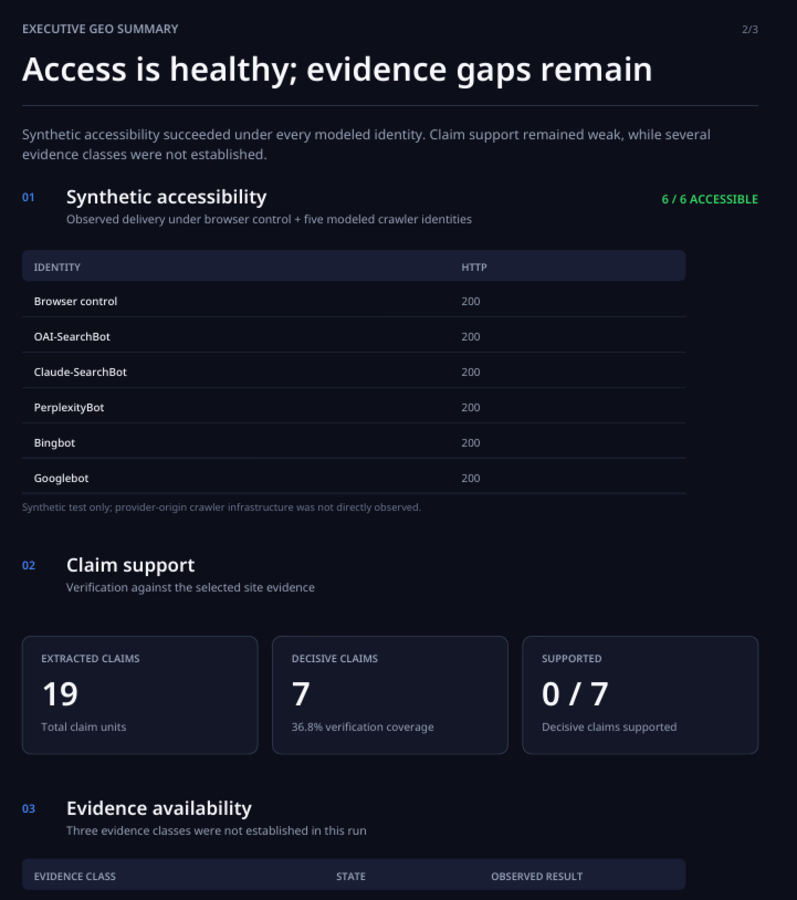Click the 'EXECUTIVE GEO SUMMARY' header label

pyautogui.click(x=100, y=29)
